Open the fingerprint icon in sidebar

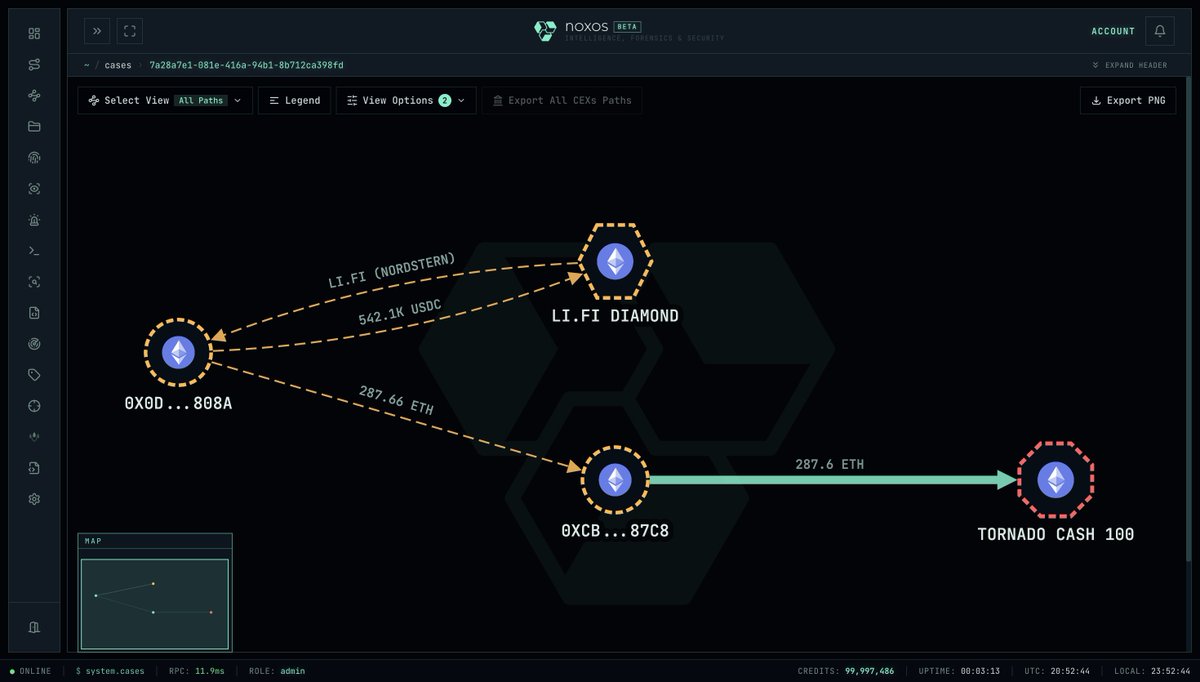point(34,157)
